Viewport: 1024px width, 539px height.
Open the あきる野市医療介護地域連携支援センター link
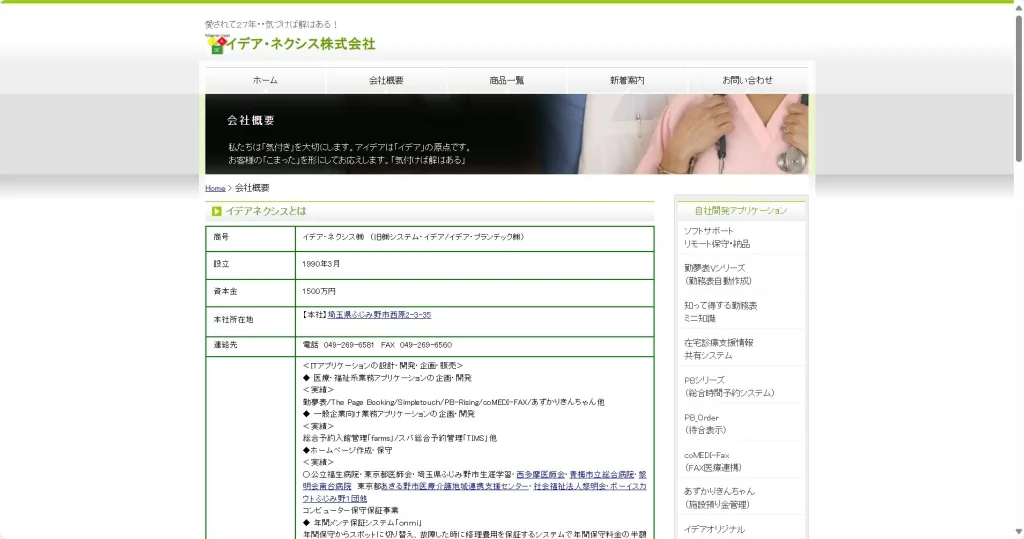455,487
